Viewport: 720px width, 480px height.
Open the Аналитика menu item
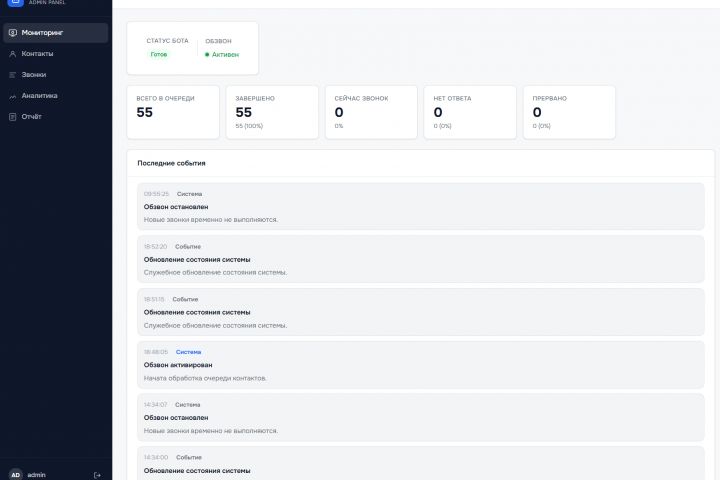(40, 96)
